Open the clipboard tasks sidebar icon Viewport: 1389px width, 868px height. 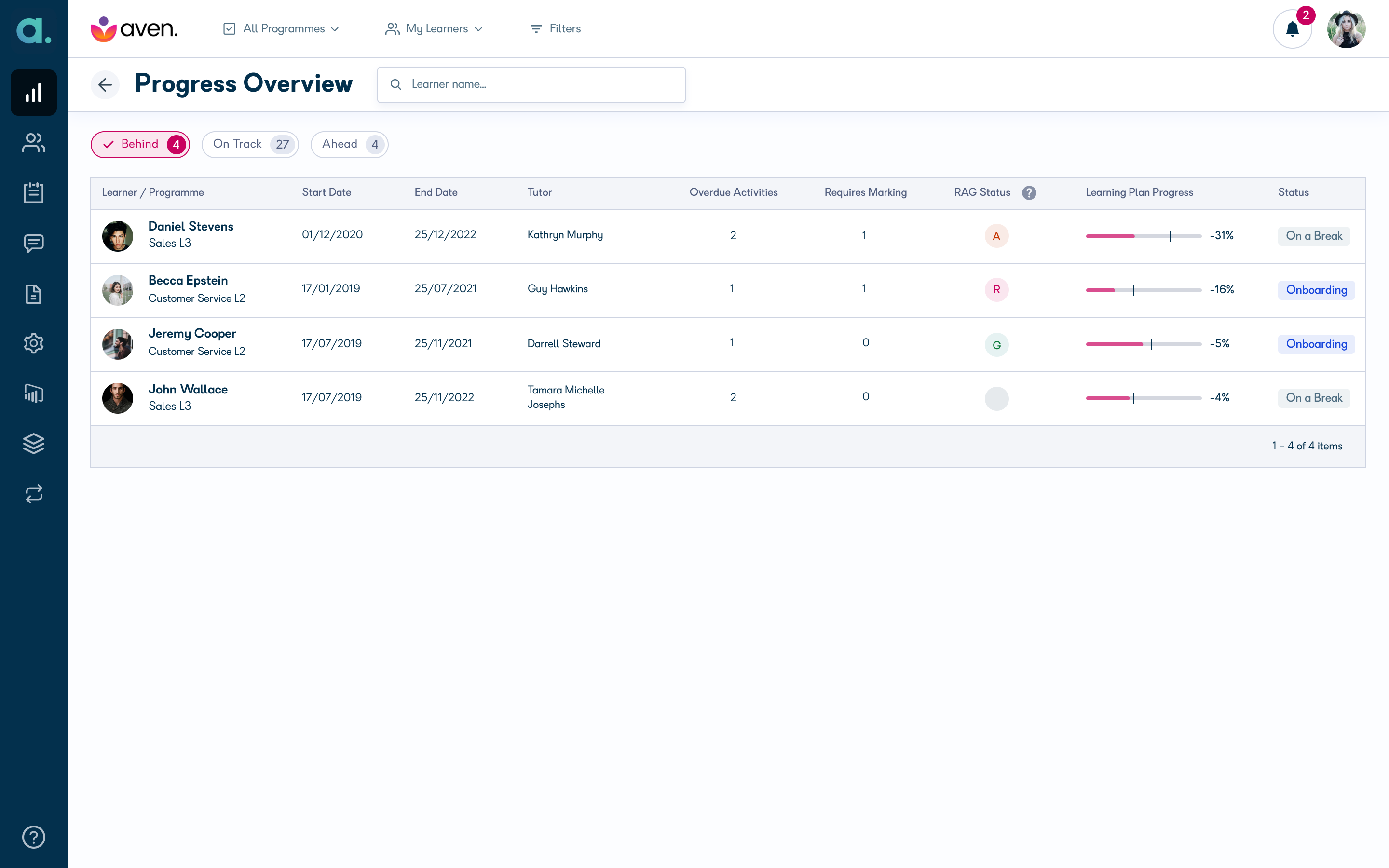tap(33, 193)
